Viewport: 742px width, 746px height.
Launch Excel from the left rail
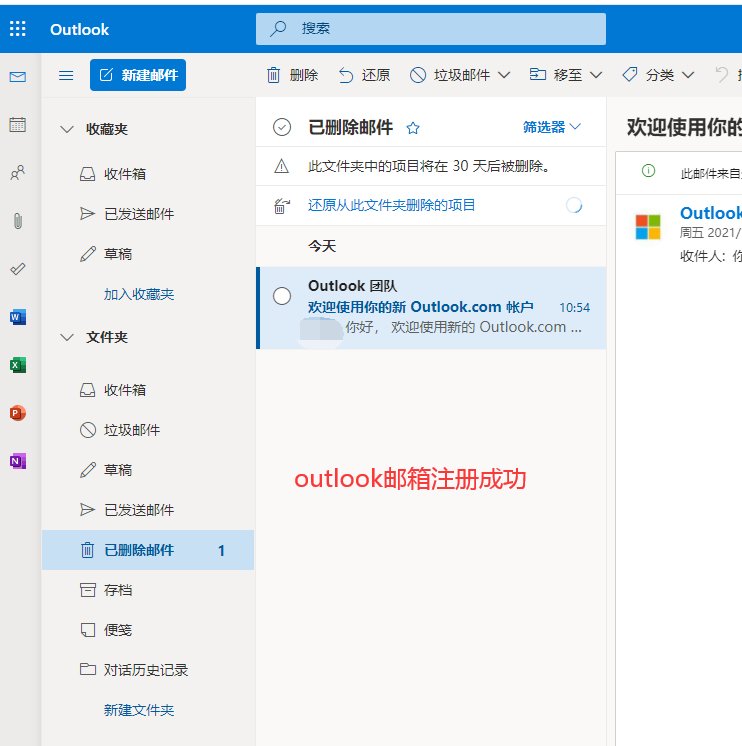point(18,365)
